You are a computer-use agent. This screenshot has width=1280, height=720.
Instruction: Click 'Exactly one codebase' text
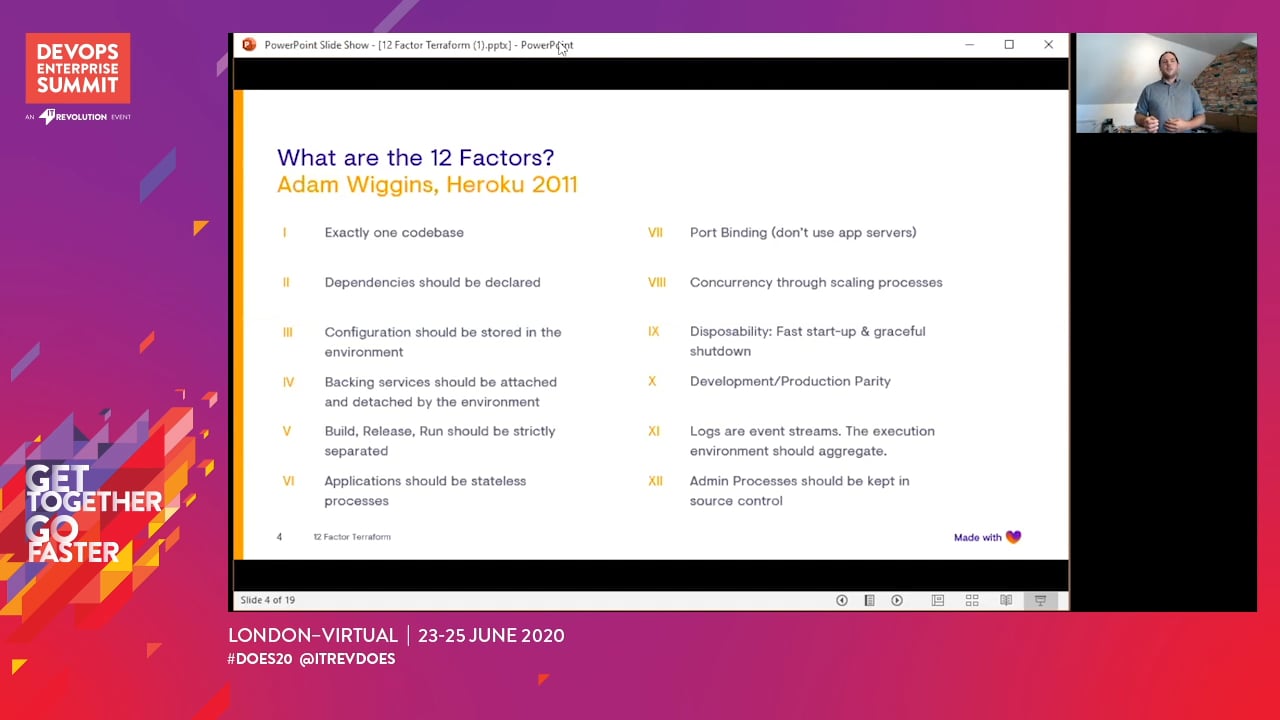click(x=394, y=232)
